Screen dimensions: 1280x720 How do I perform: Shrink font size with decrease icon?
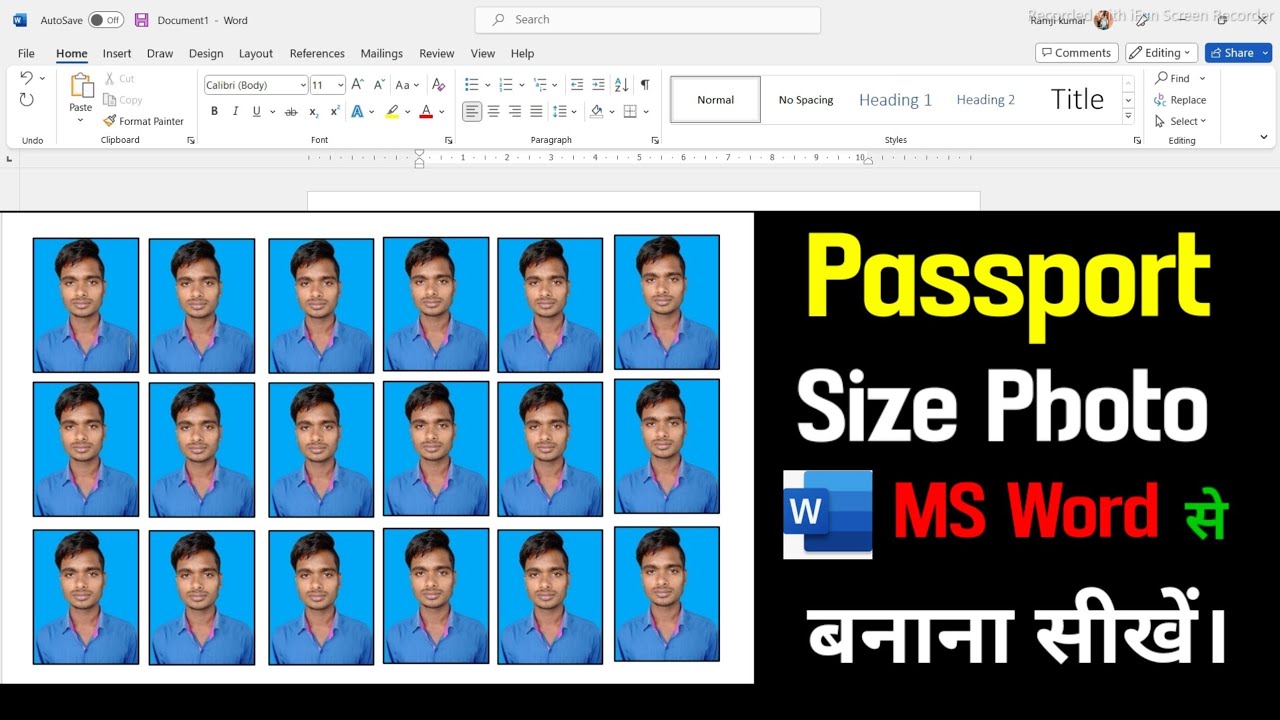tap(377, 85)
